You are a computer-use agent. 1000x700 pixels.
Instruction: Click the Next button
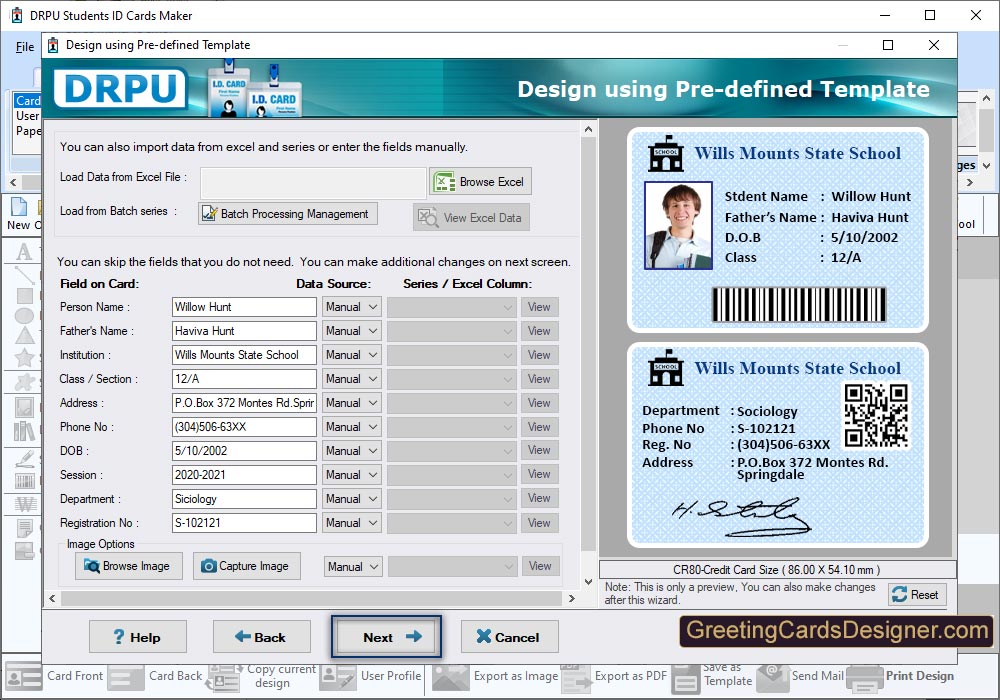(x=386, y=637)
